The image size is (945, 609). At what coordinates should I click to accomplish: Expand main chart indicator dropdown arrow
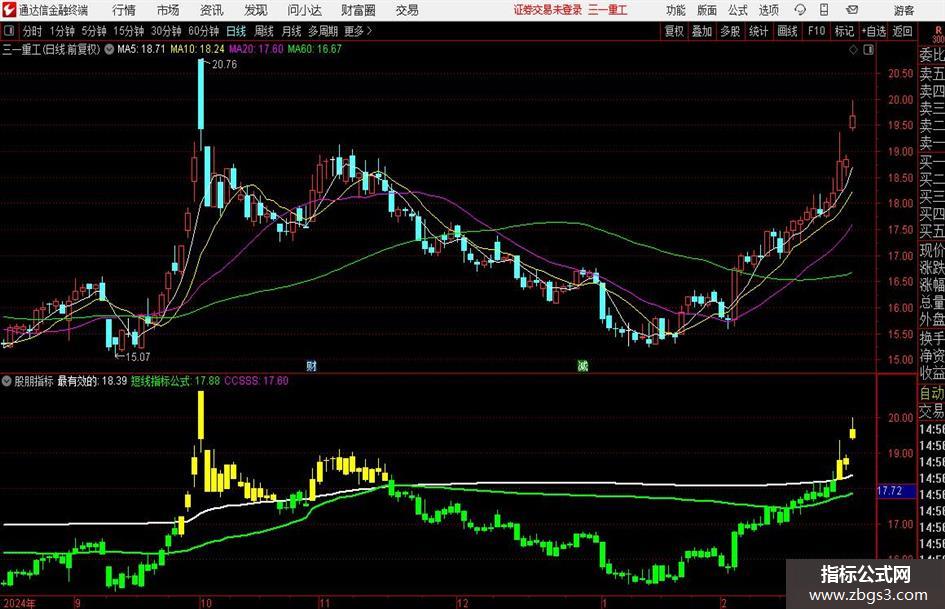pyautogui.click(x=109, y=49)
